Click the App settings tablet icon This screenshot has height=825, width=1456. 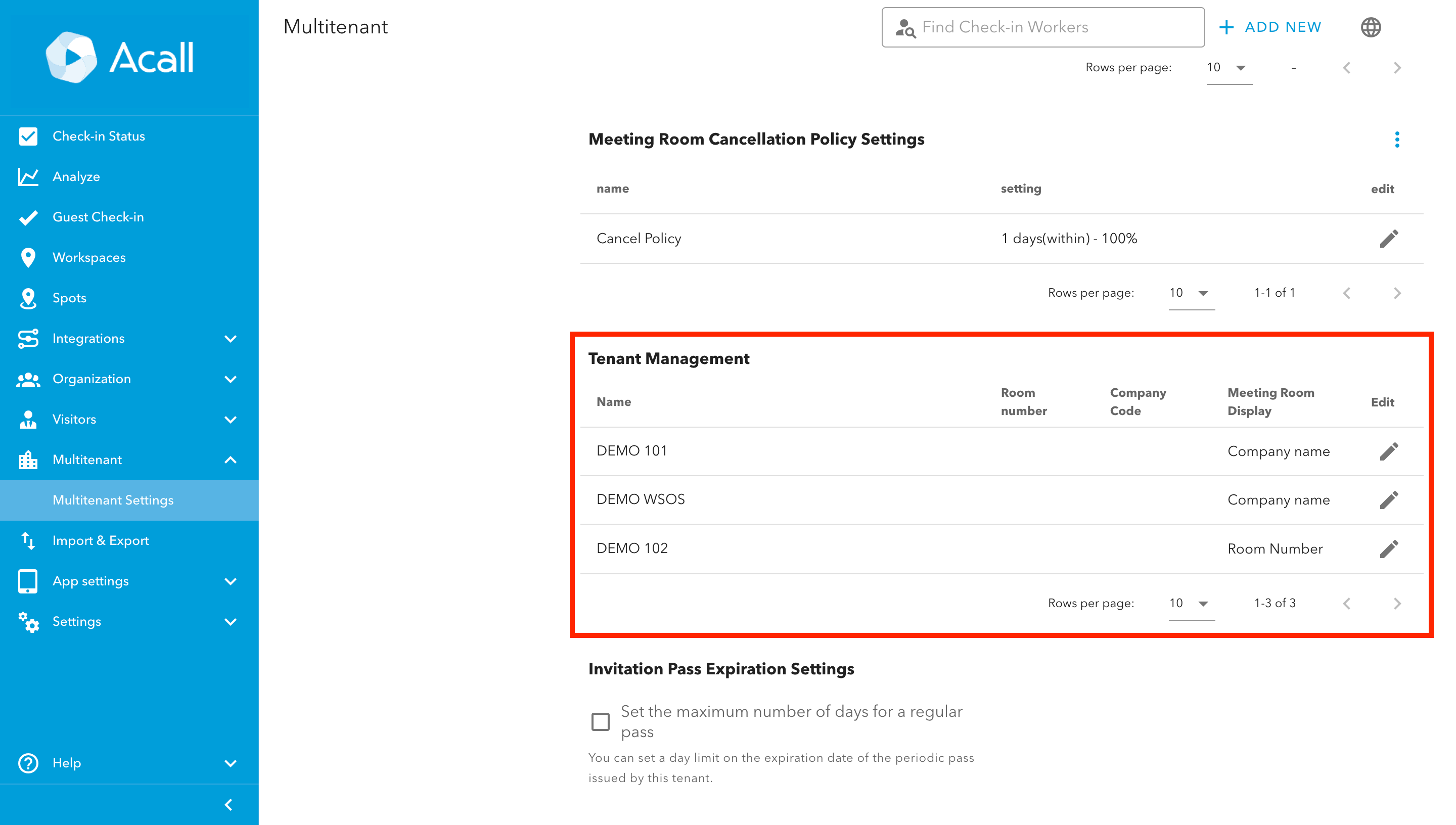click(28, 581)
